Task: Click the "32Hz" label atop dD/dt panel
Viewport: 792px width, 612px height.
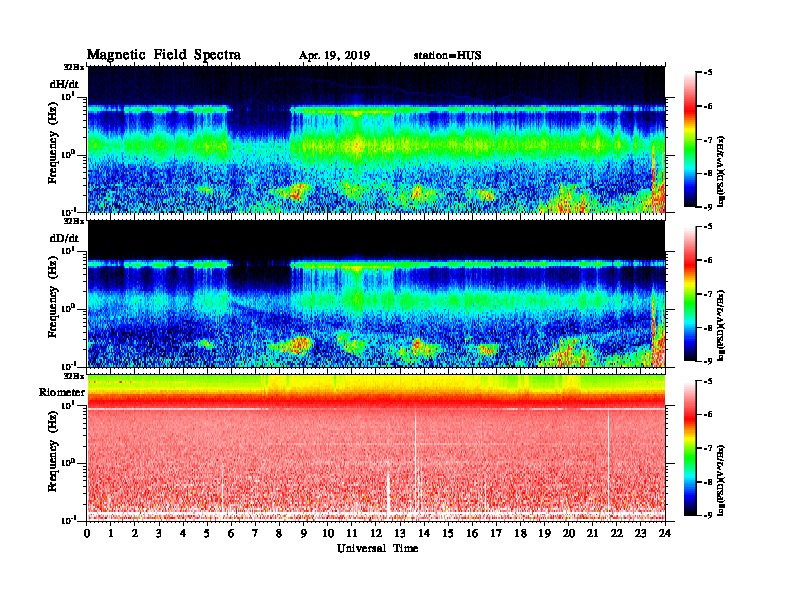Action: coord(74,221)
